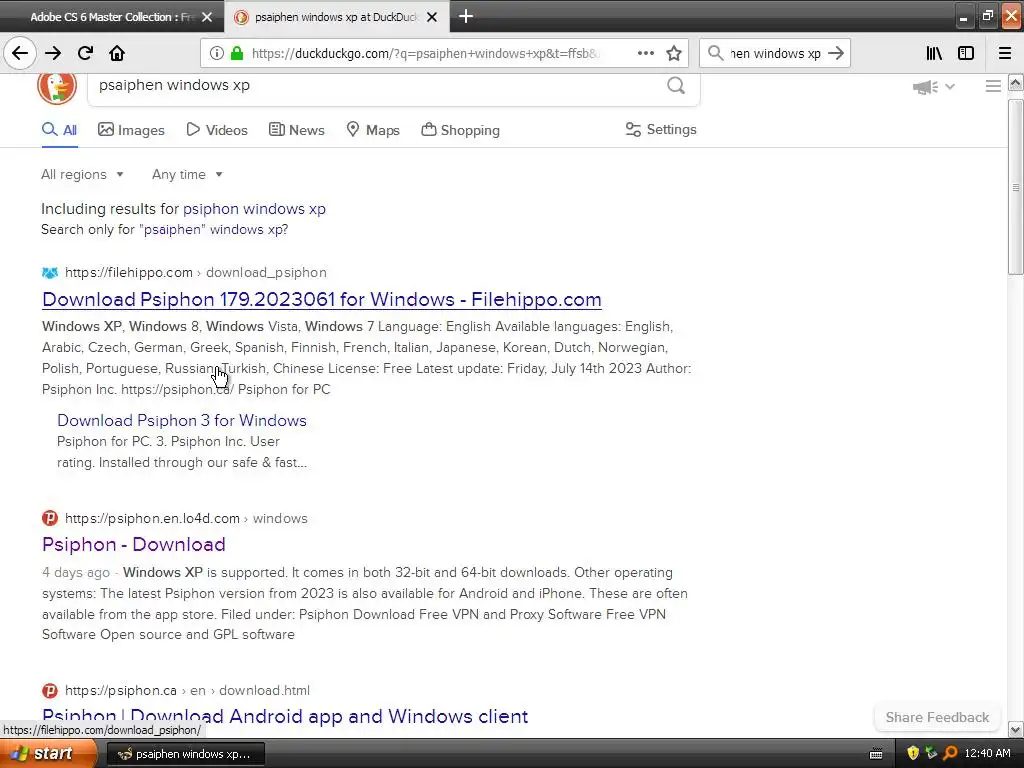Show site information icon in address bar
This screenshot has width=1024, height=768.
pos(216,53)
